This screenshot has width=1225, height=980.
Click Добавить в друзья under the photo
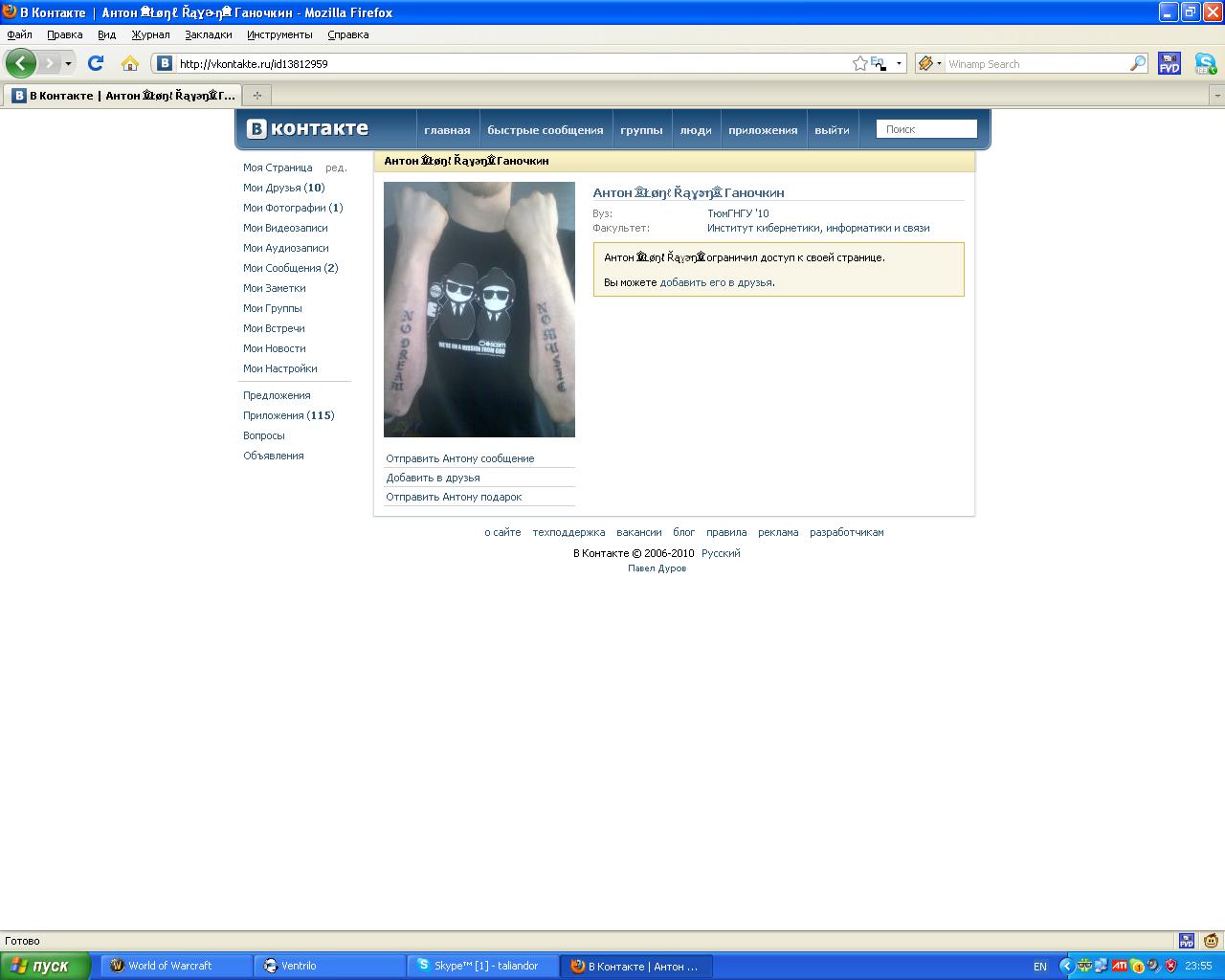(x=434, y=478)
